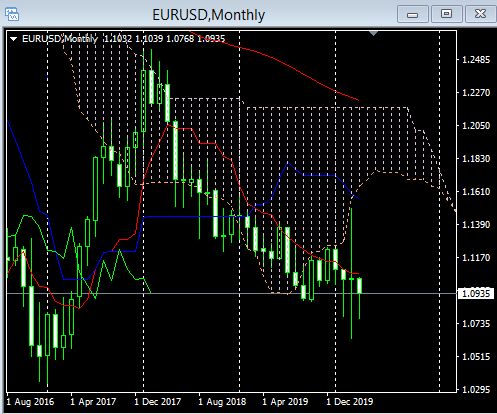Click the OHLC values text in chart header
The height and width of the screenshot is (414, 497).
pyautogui.click(x=164, y=39)
